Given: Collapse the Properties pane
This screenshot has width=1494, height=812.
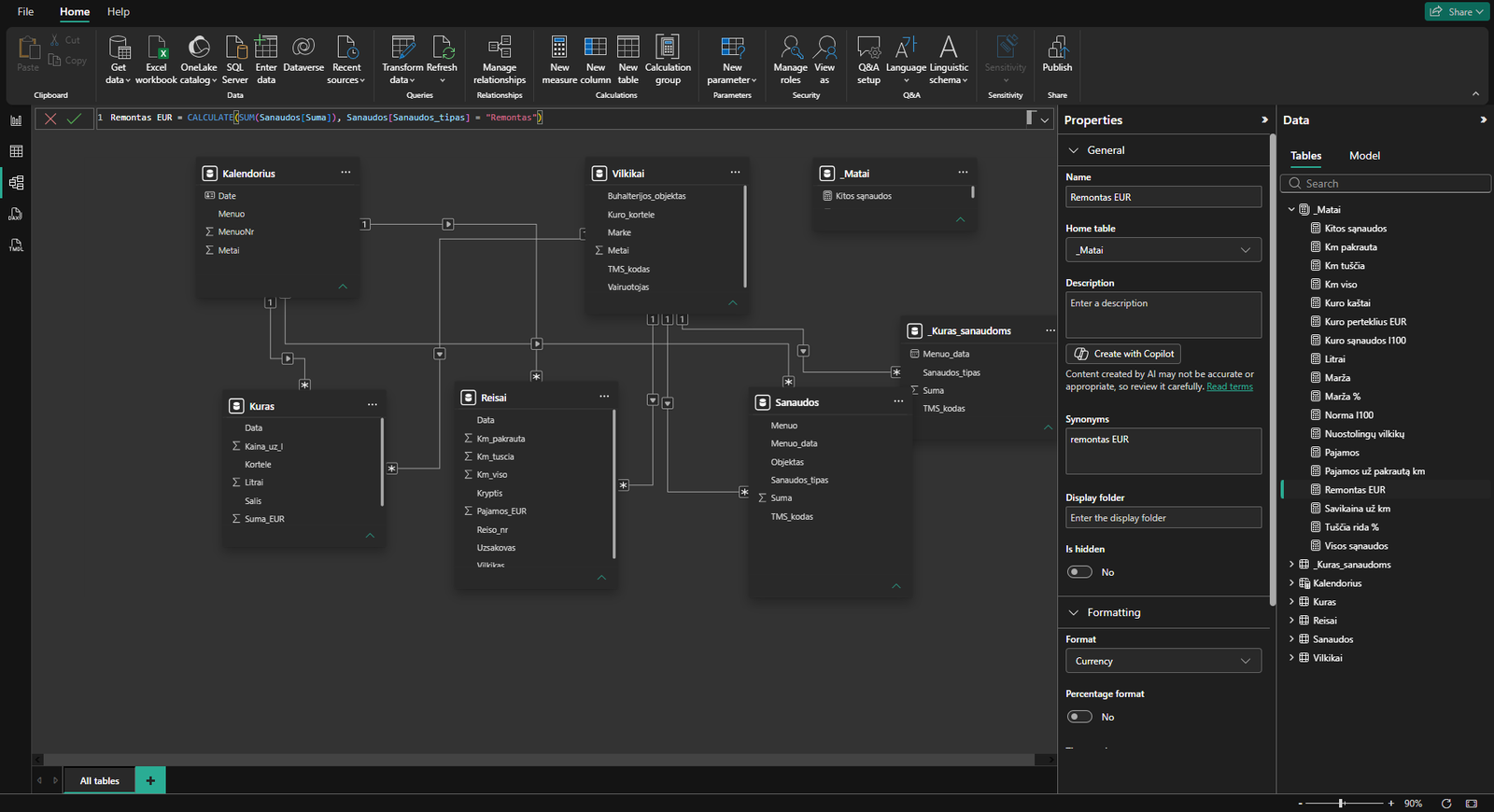Looking at the screenshot, I should pyautogui.click(x=1264, y=120).
